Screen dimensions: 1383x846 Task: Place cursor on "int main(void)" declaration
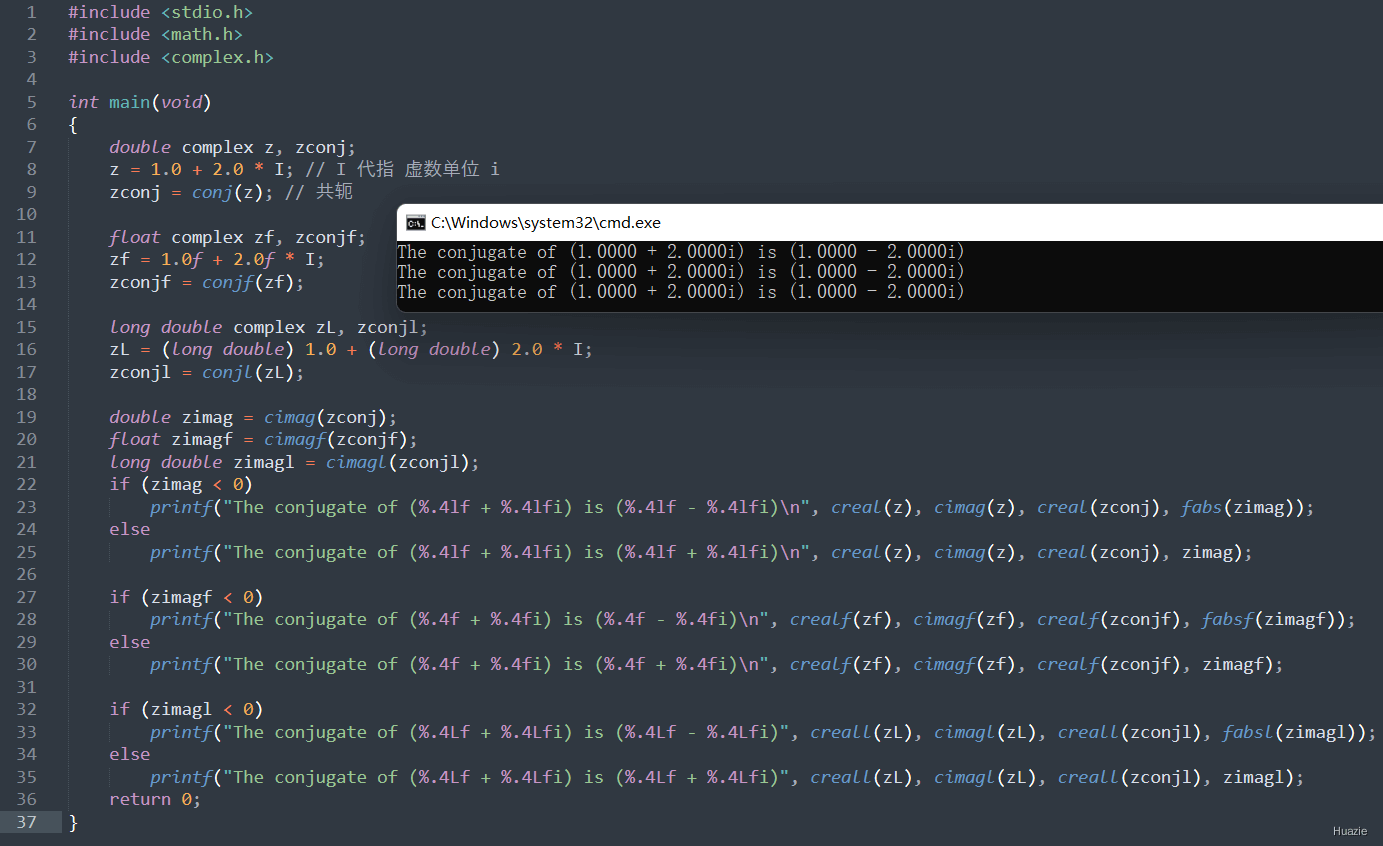tap(140, 102)
